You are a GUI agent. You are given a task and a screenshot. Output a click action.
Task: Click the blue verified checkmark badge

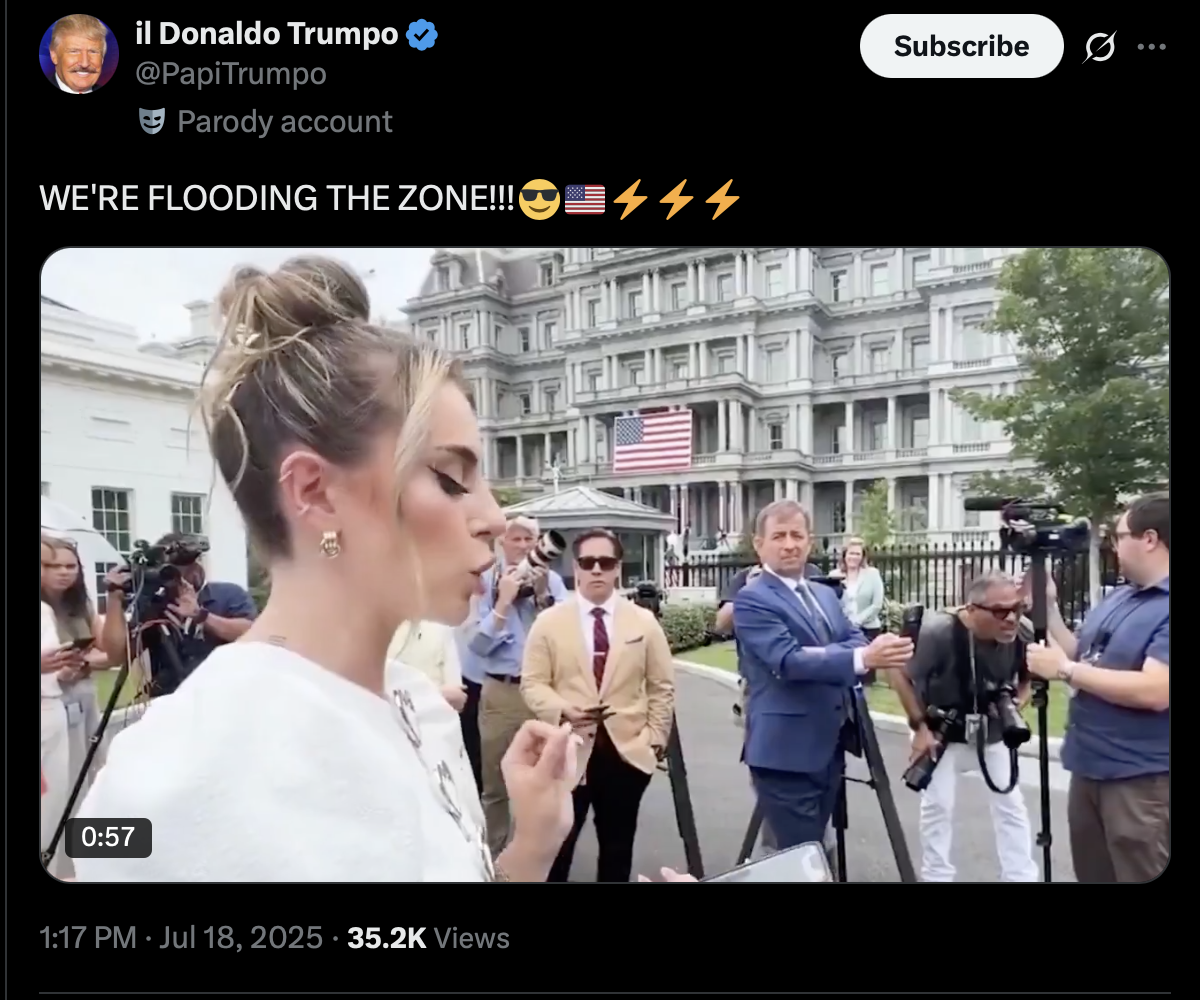click(423, 35)
